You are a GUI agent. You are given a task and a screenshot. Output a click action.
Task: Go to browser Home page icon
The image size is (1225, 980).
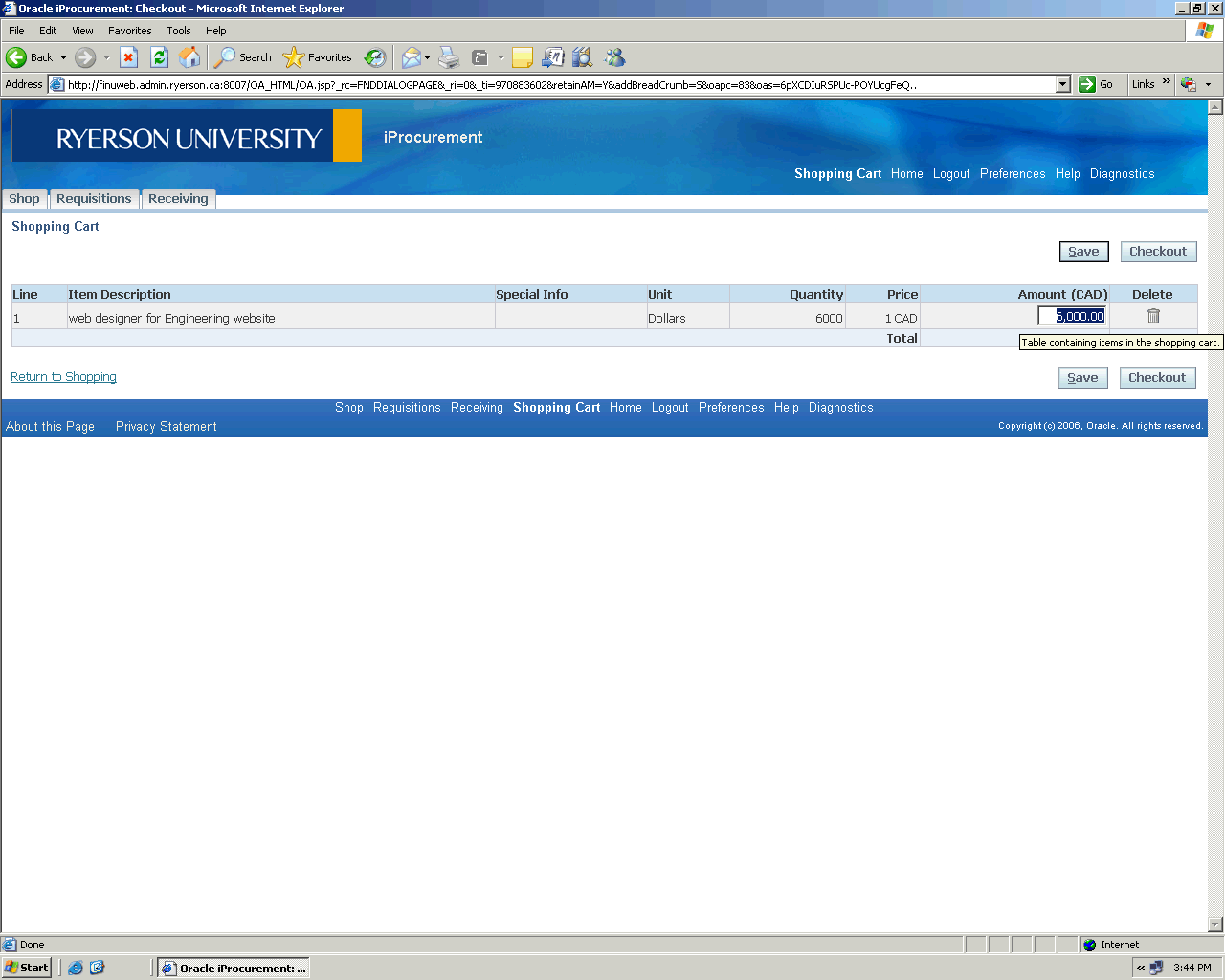[190, 57]
